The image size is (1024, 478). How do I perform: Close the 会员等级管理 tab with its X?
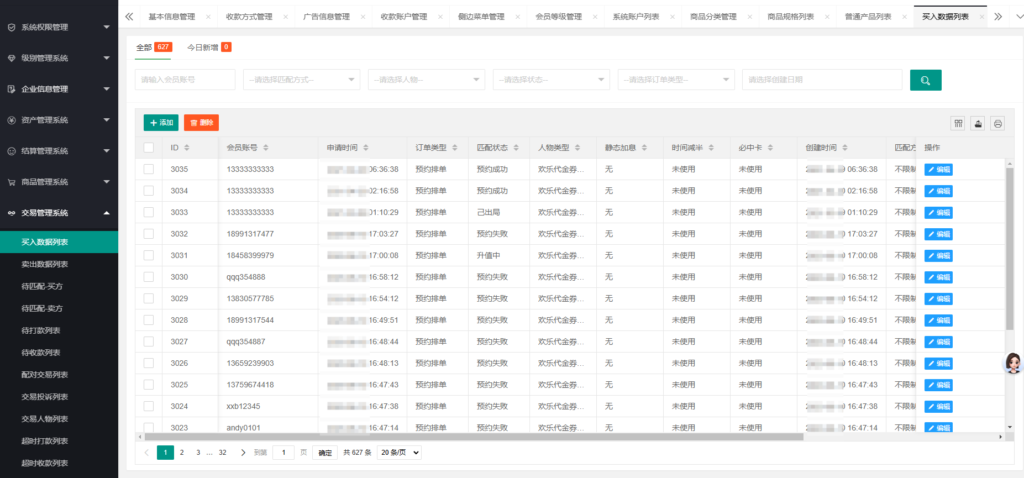(595, 16)
